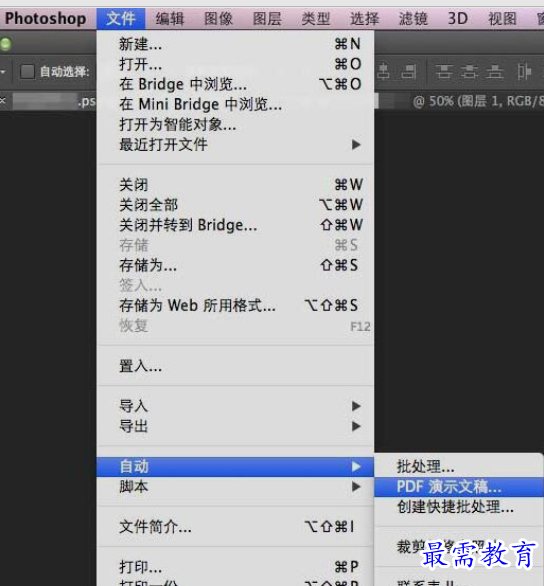This screenshot has height=586, width=544.
Task: Open the 滤镜 menu
Action: coord(413,18)
